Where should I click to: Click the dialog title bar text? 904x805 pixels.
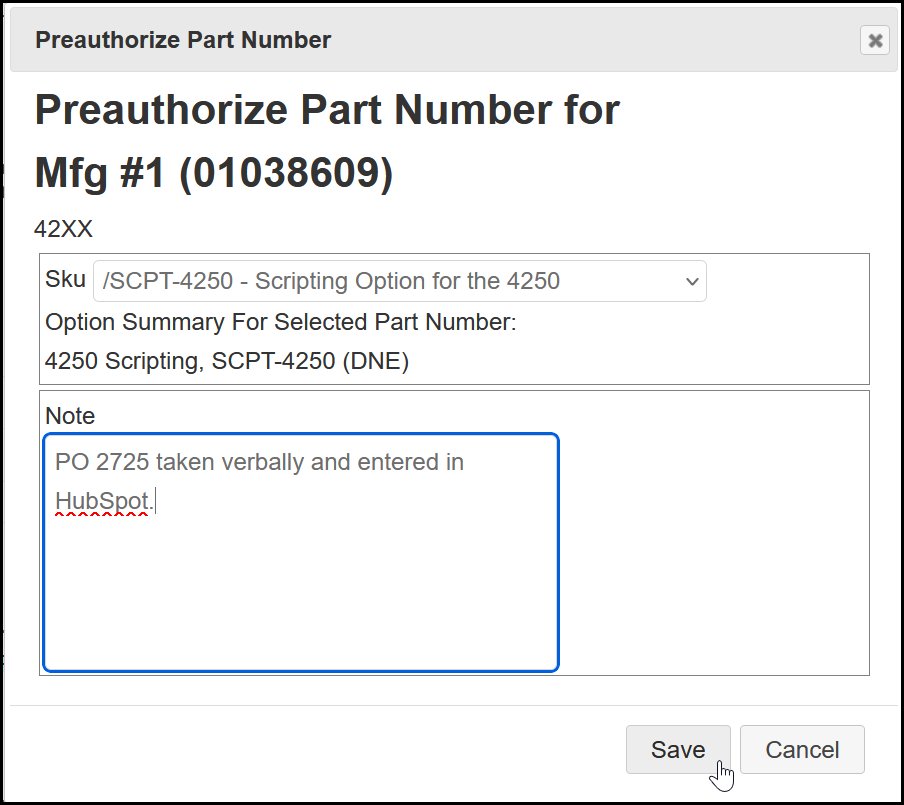pyautogui.click(x=183, y=40)
